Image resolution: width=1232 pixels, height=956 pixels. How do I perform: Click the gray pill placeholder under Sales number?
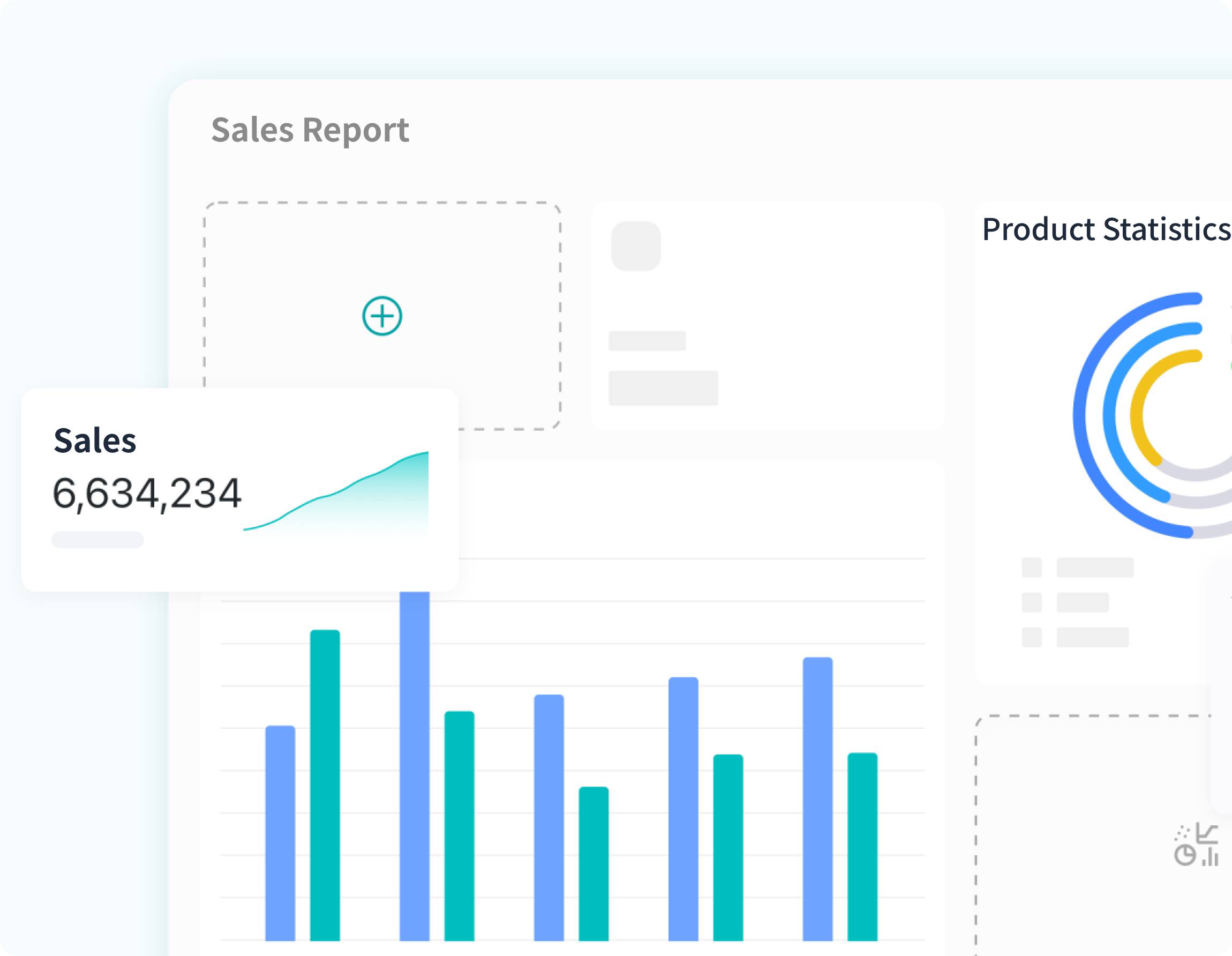point(97,540)
